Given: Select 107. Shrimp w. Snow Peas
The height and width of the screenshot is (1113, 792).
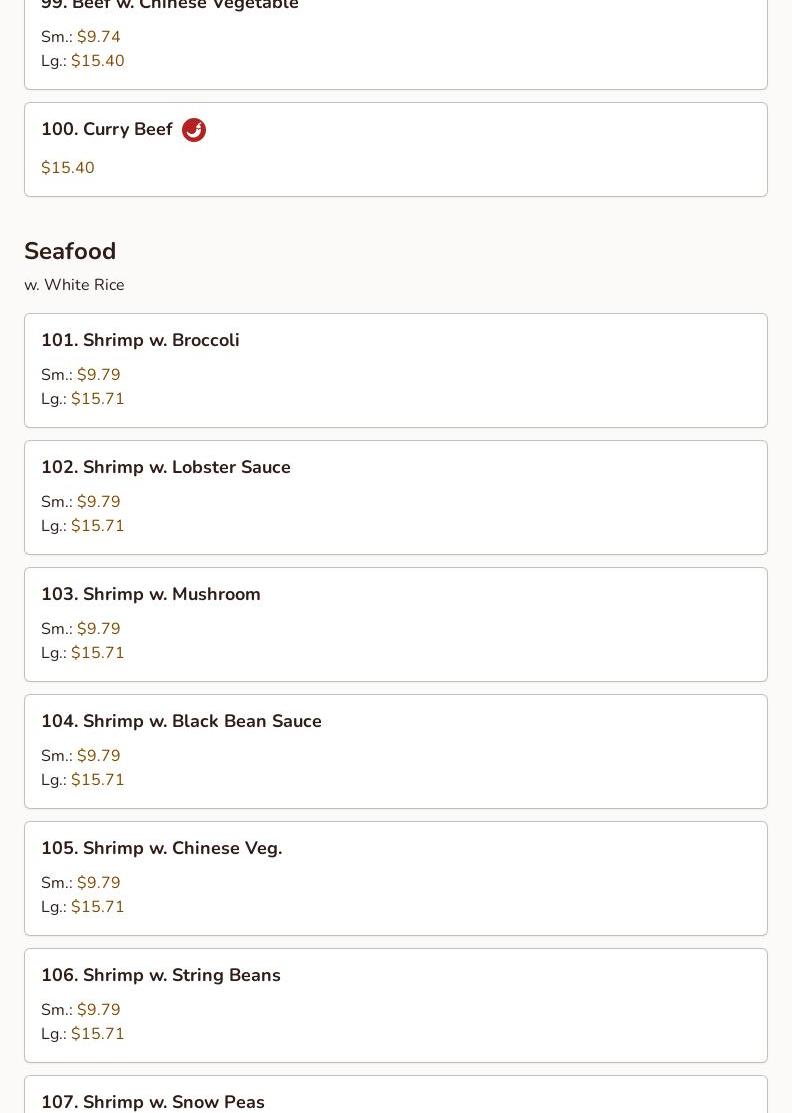Looking at the screenshot, I should 396,1095.
